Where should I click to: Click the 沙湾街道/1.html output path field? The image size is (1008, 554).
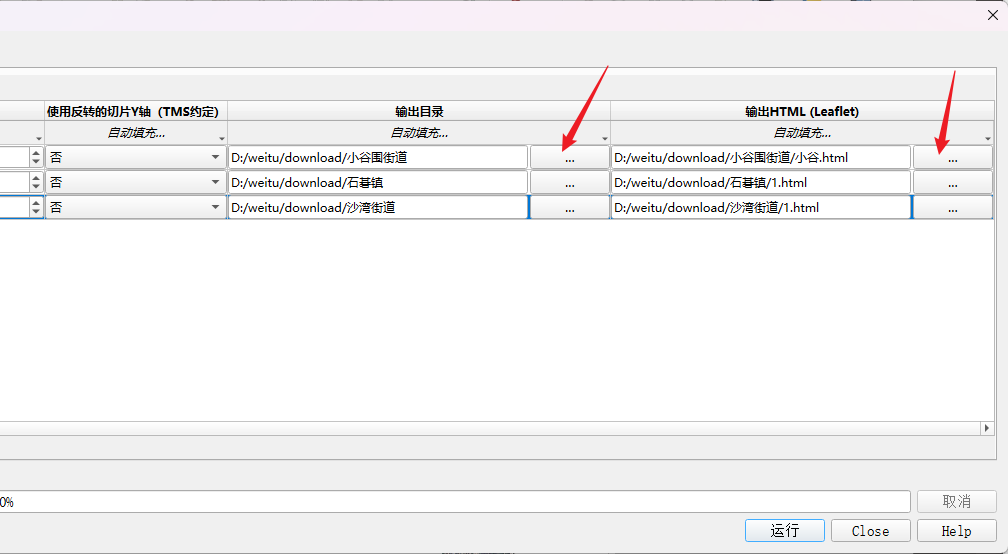[760, 208]
